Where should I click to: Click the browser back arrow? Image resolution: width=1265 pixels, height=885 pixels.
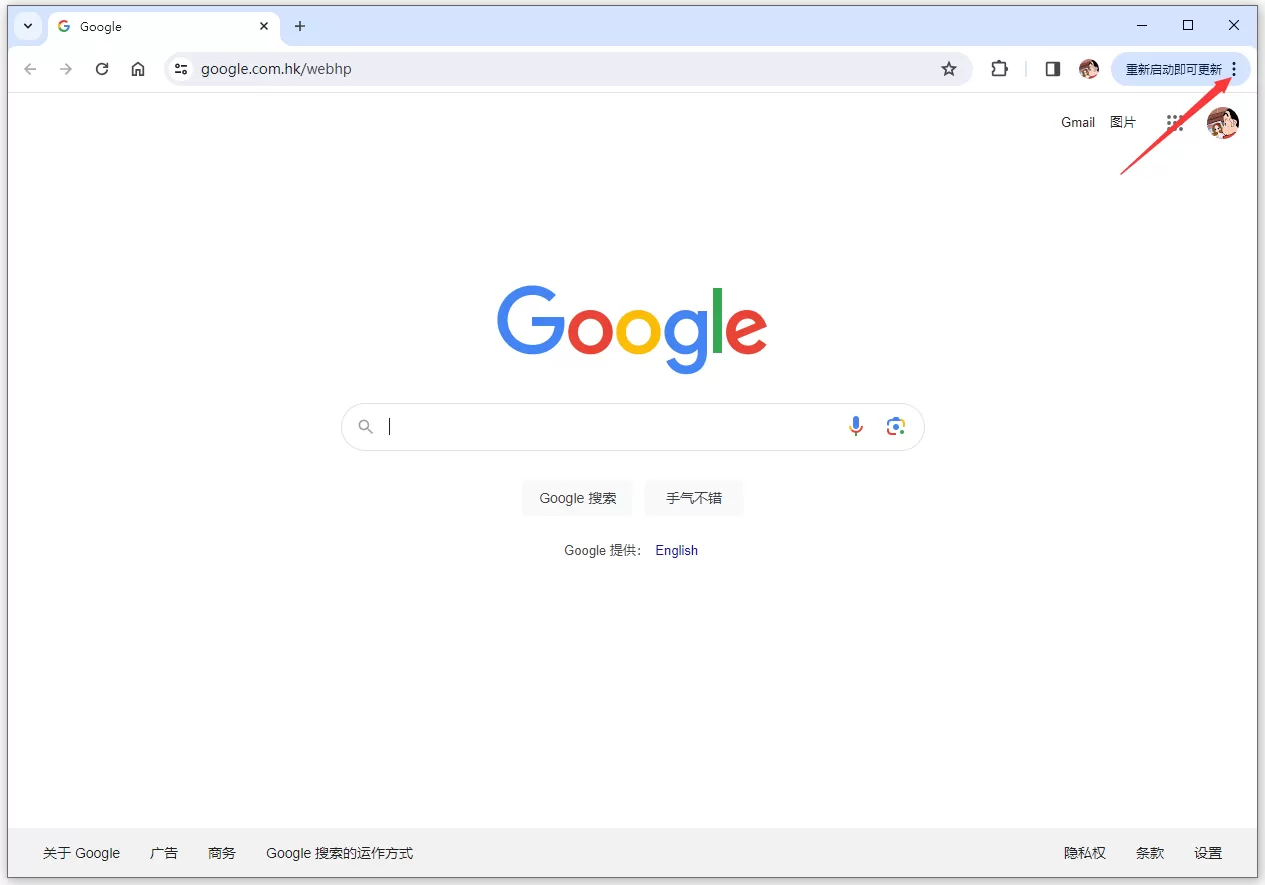[30, 69]
